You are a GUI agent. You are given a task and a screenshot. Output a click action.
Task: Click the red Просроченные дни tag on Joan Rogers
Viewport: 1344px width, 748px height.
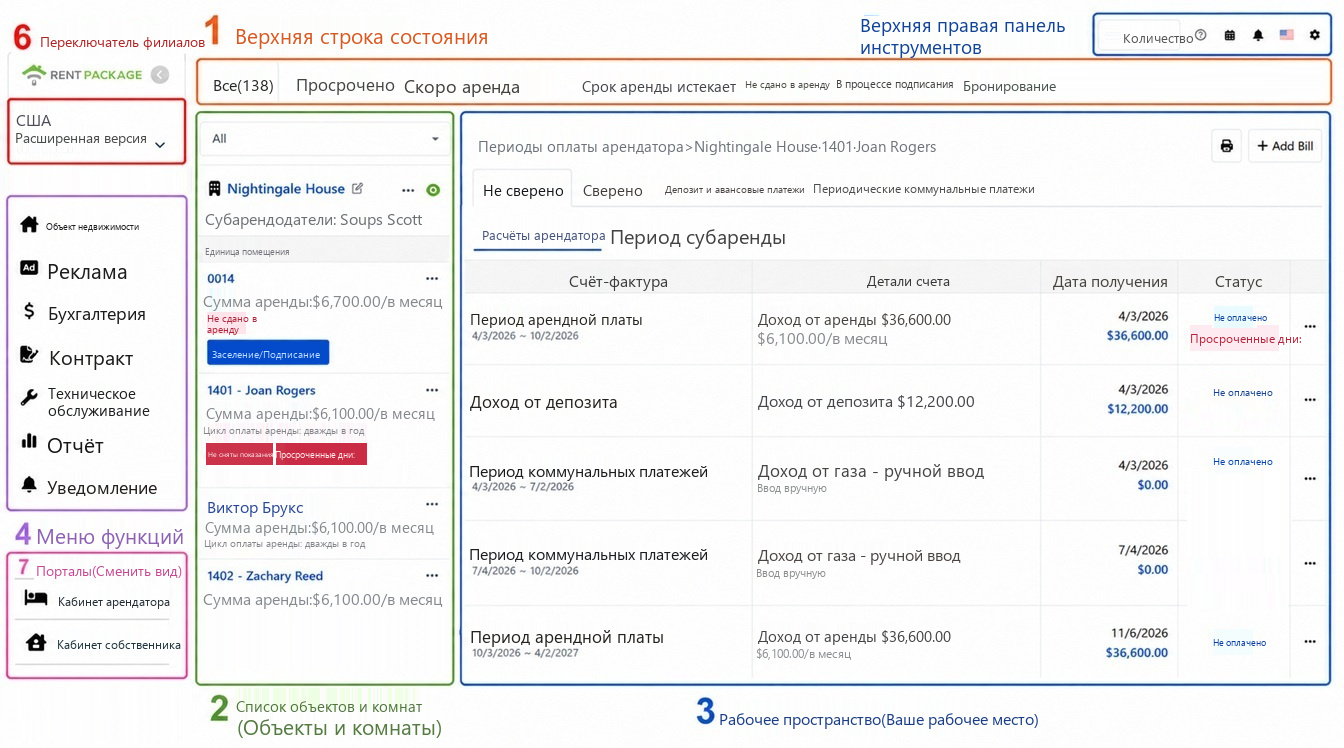point(322,454)
